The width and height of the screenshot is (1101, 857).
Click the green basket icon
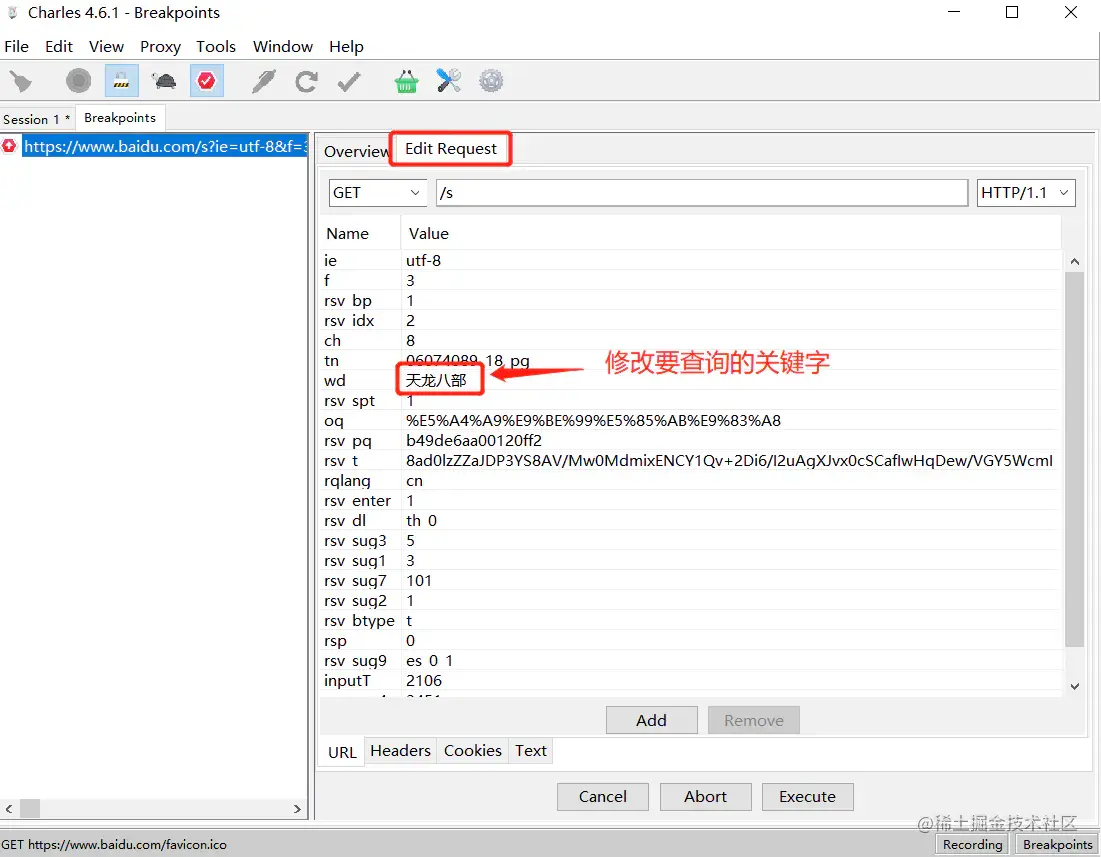(x=407, y=81)
